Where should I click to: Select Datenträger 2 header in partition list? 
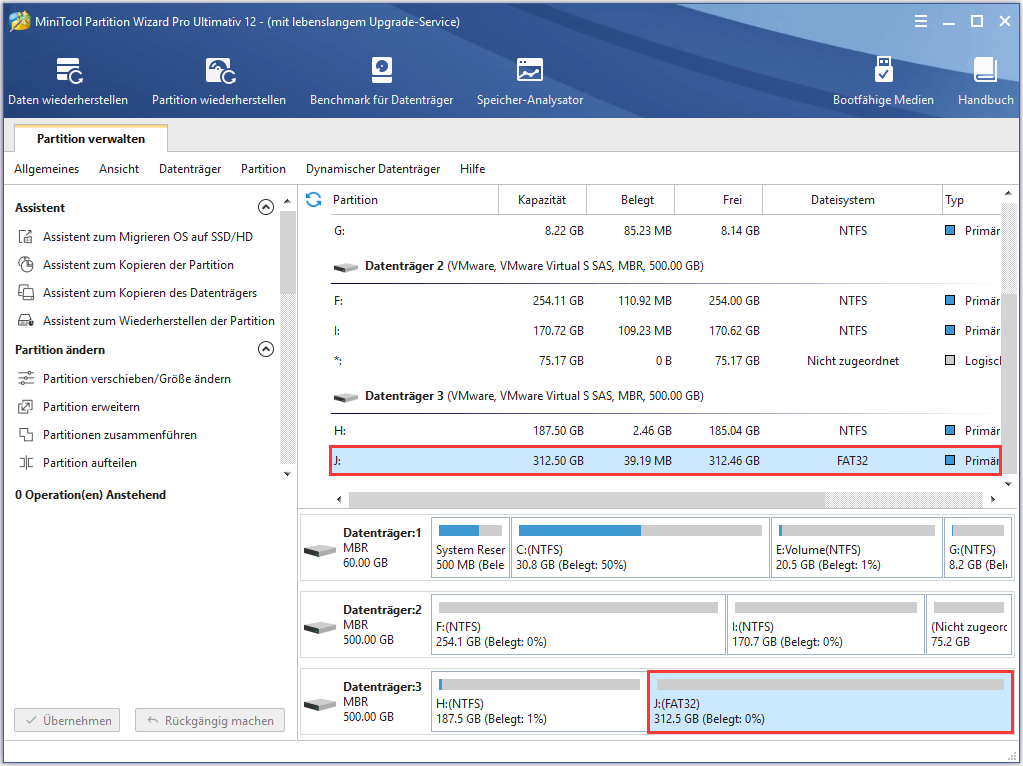click(519, 266)
